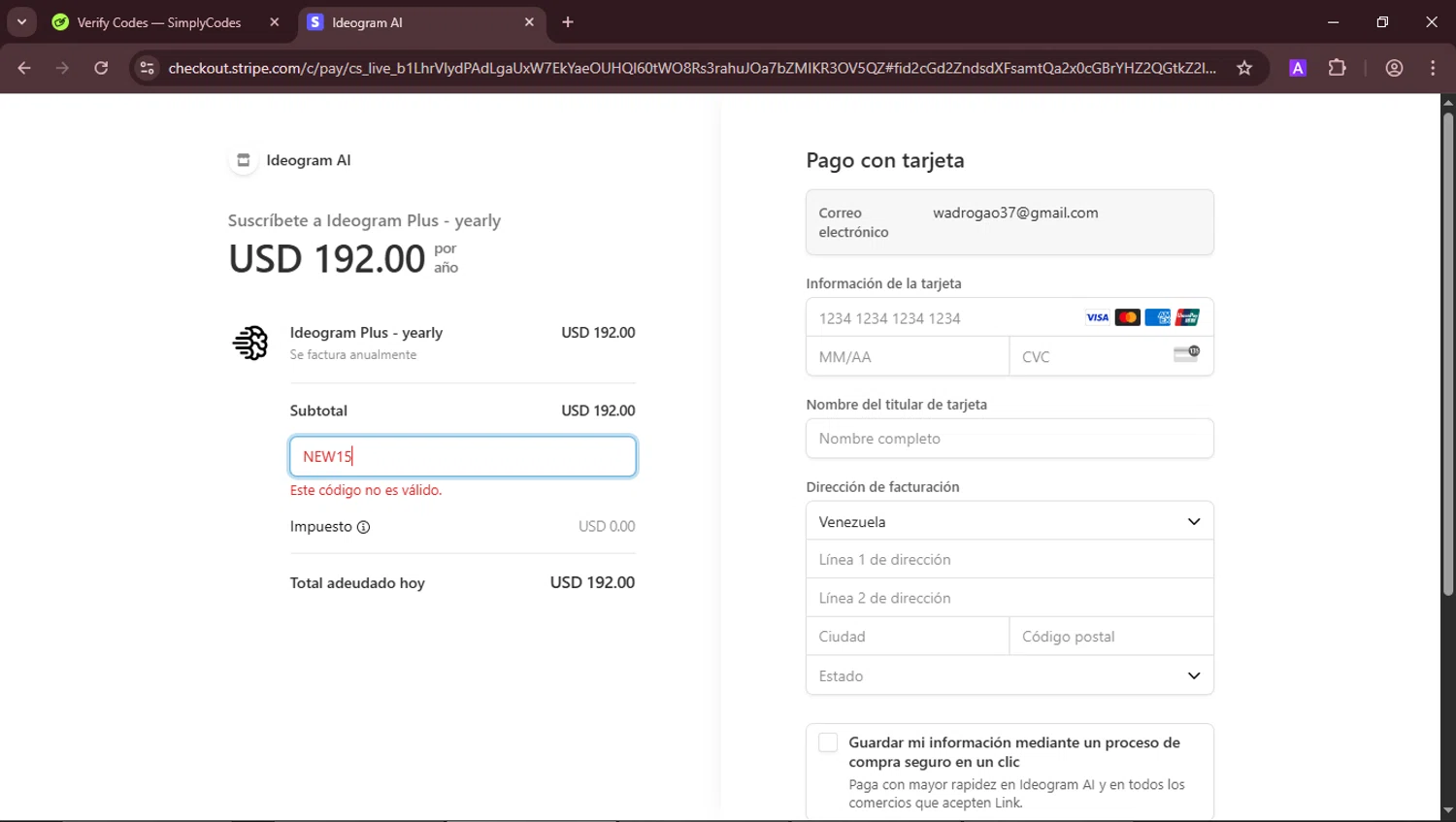1456x822 pixels.
Task: Click the Ideogram brain logo icon
Action: pyautogui.click(x=250, y=343)
